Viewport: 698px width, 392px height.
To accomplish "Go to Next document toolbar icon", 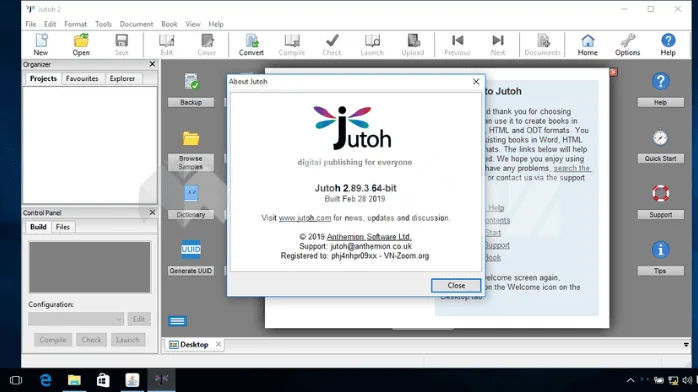I will pyautogui.click(x=498, y=44).
